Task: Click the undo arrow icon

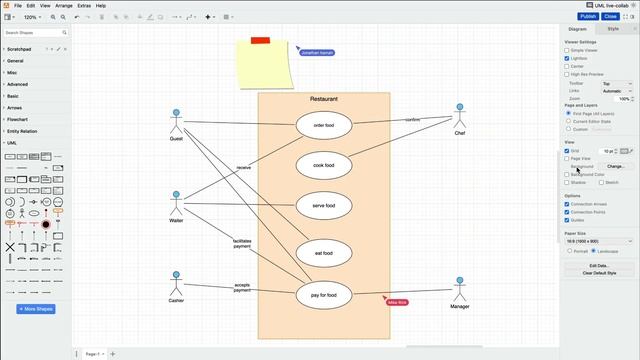Action: [77, 17]
